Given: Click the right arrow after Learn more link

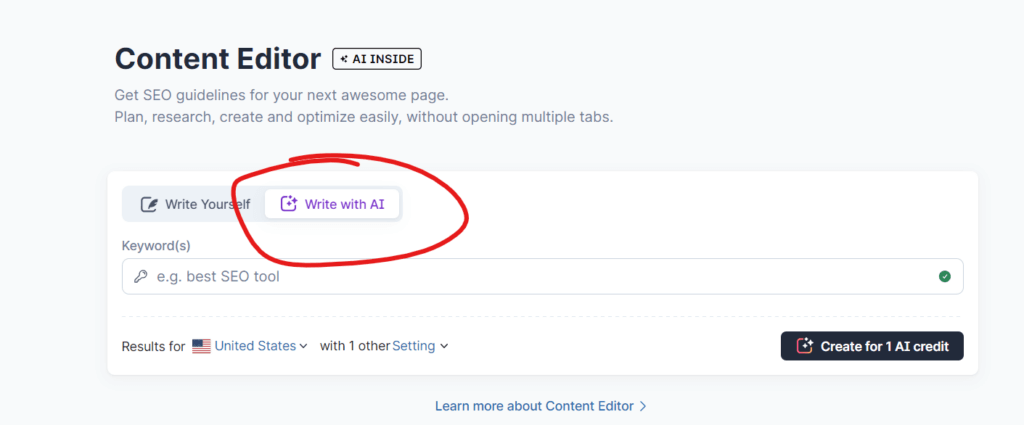Looking at the screenshot, I should tap(643, 406).
